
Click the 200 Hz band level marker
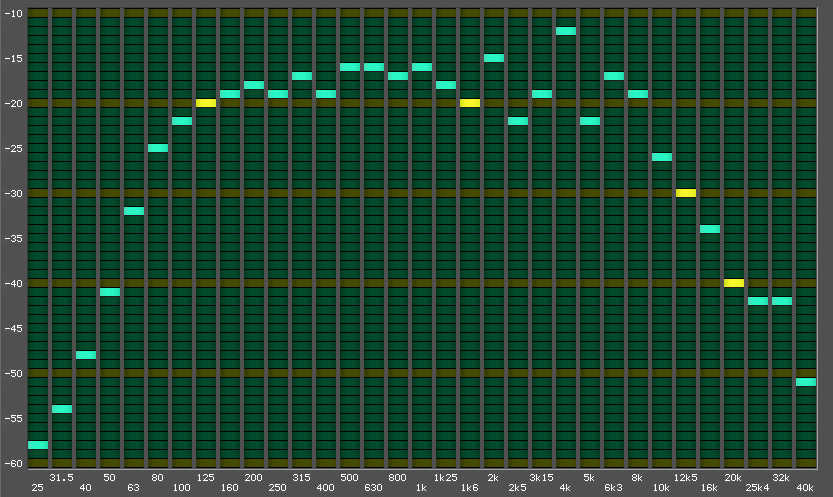[254, 85]
